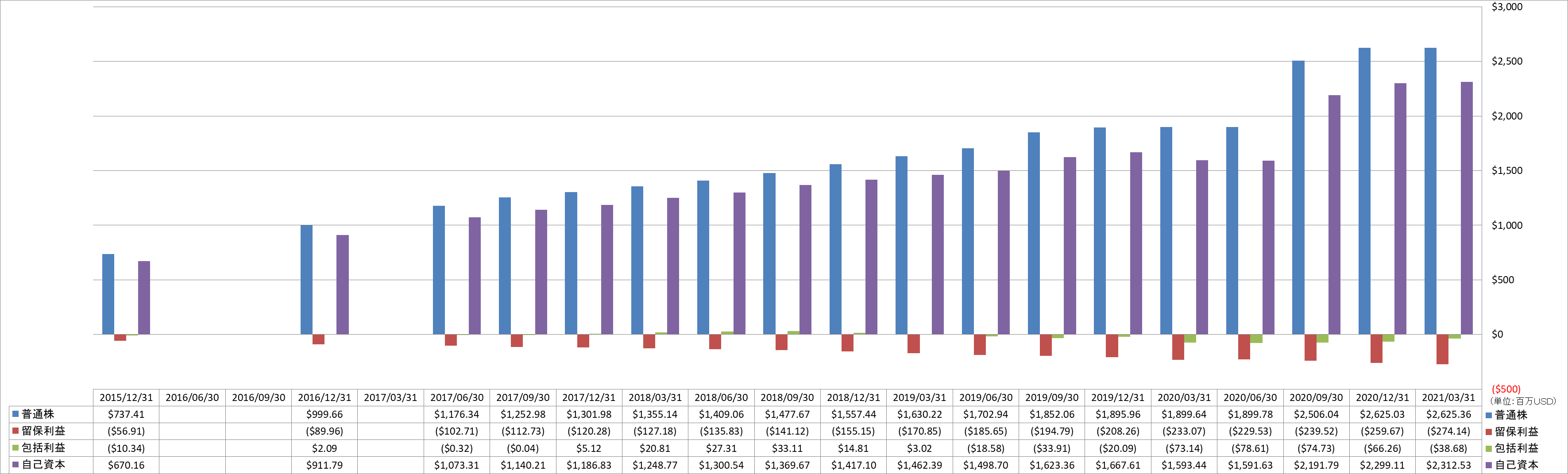Click the 単位: 百万USD unit note

coord(1522,401)
